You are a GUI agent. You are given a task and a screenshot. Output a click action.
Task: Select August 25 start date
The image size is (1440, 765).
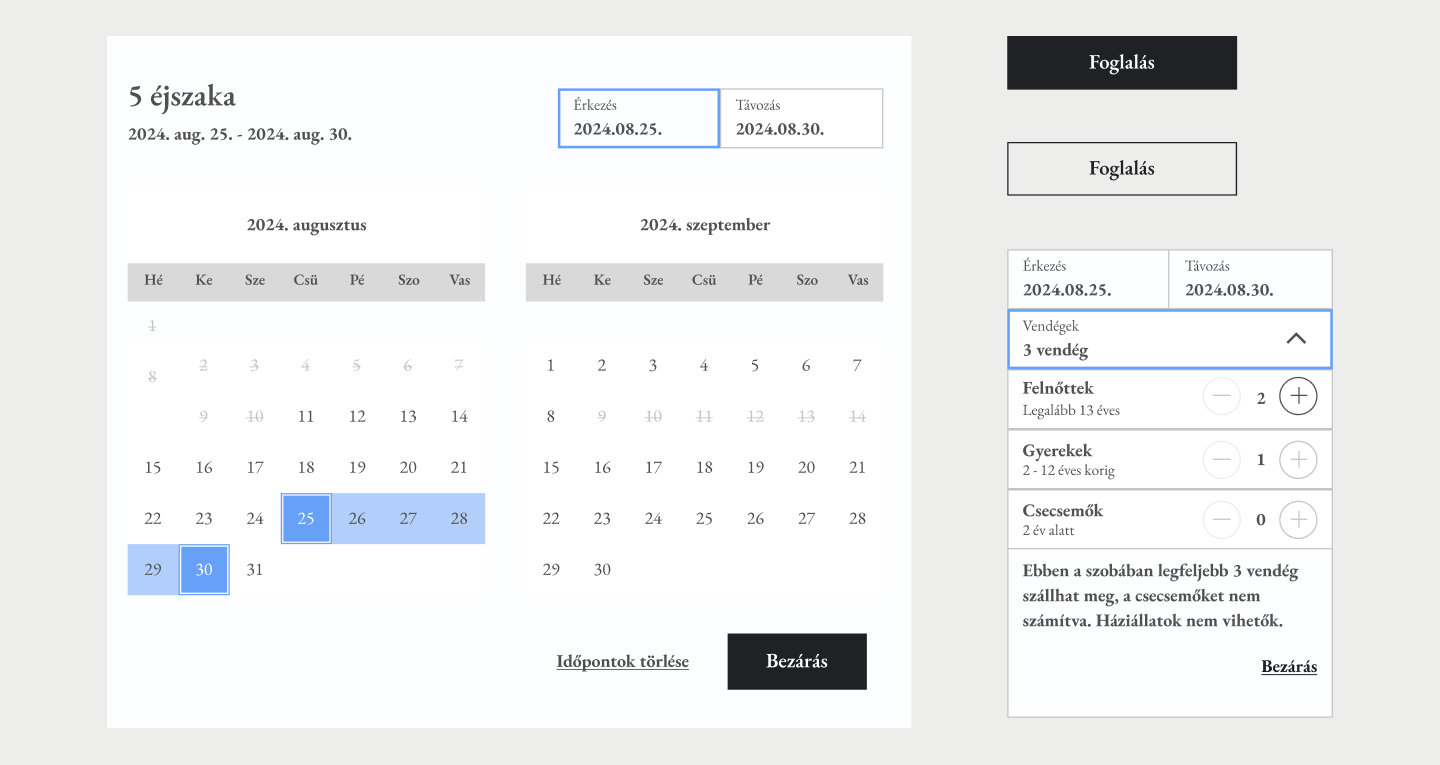click(306, 518)
